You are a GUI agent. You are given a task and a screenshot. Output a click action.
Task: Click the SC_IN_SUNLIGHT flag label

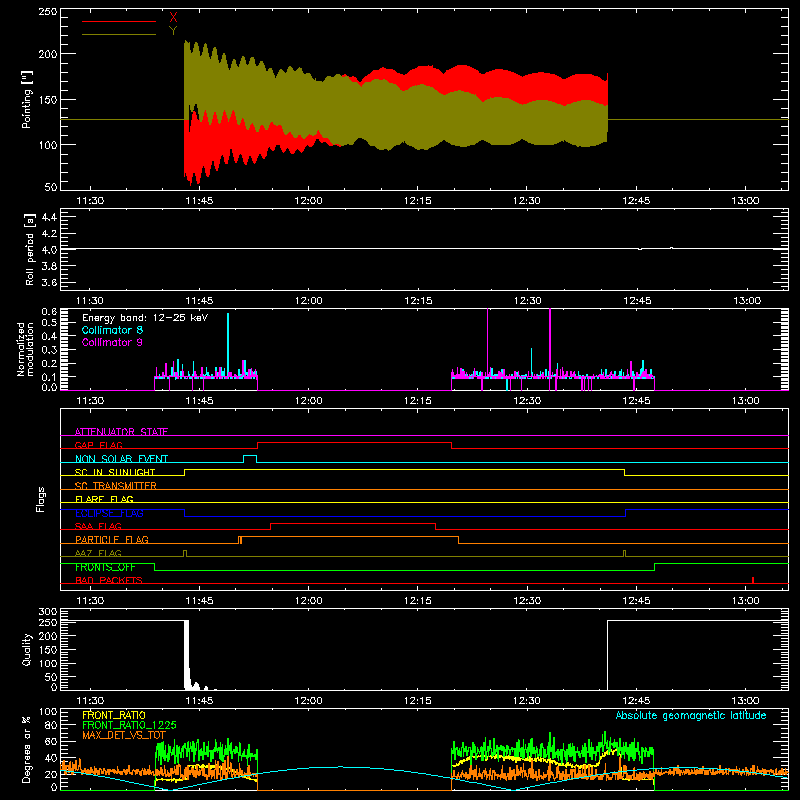click(115, 472)
